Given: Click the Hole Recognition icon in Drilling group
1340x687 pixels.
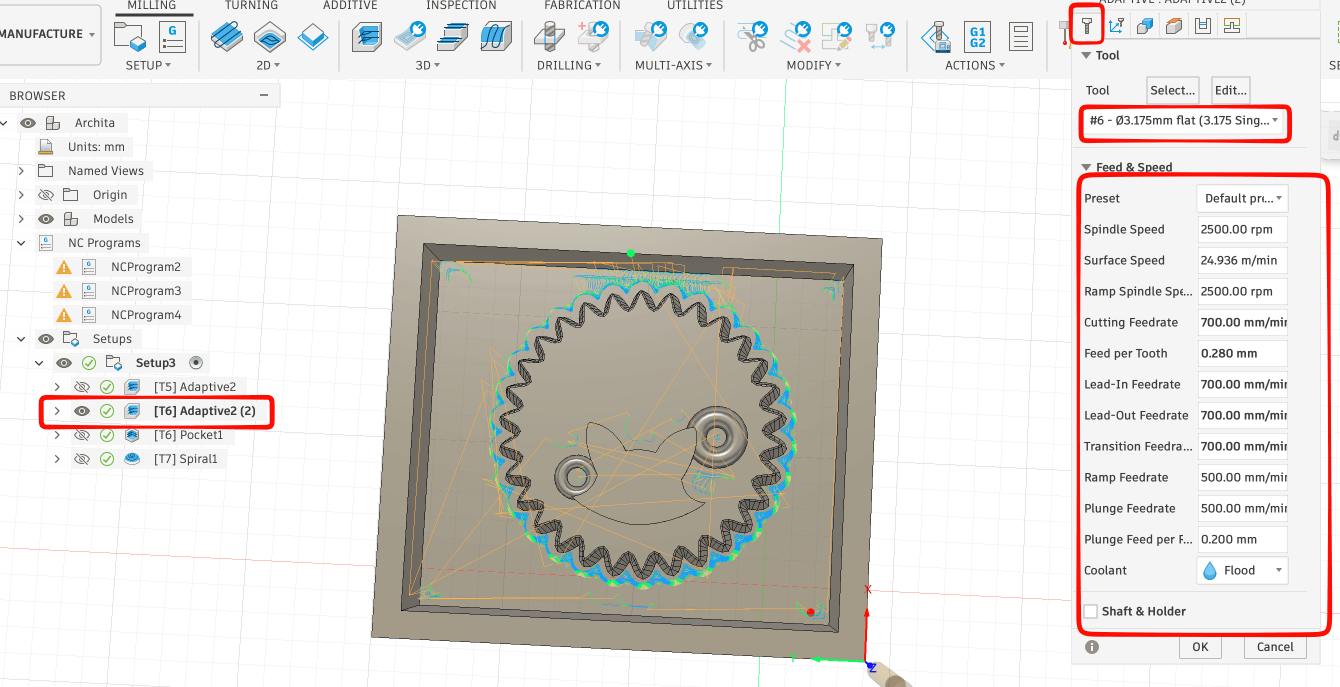Looking at the screenshot, I should (x=594, y=36).
